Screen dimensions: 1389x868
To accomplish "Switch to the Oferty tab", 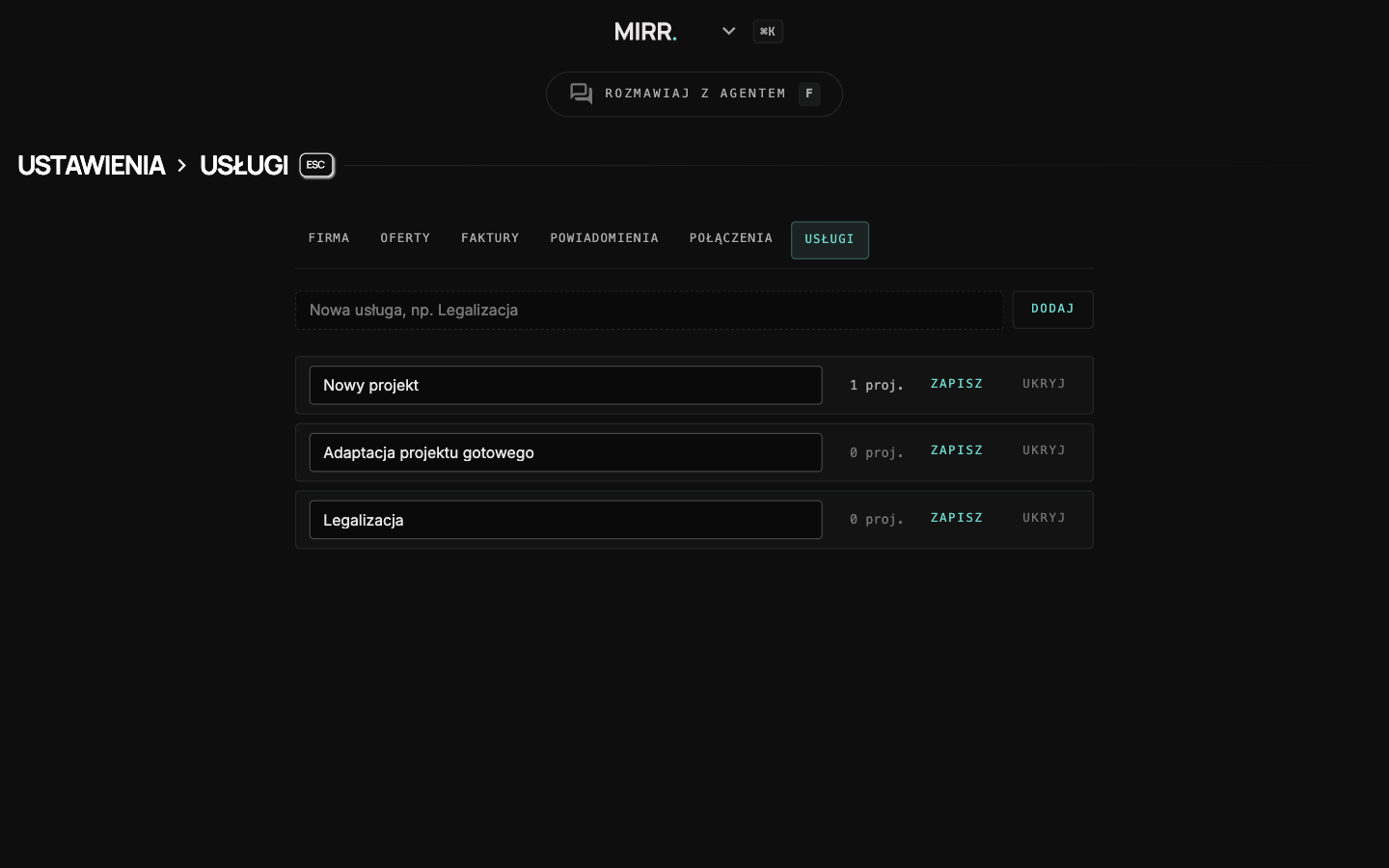I will tap(405, 238).
